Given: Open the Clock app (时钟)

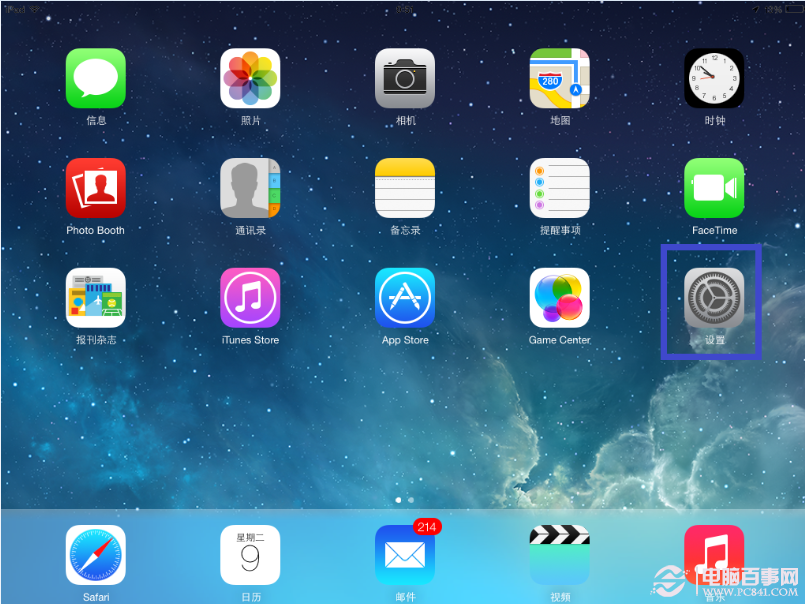Looking at the screenshot, I should pos(714,78).
